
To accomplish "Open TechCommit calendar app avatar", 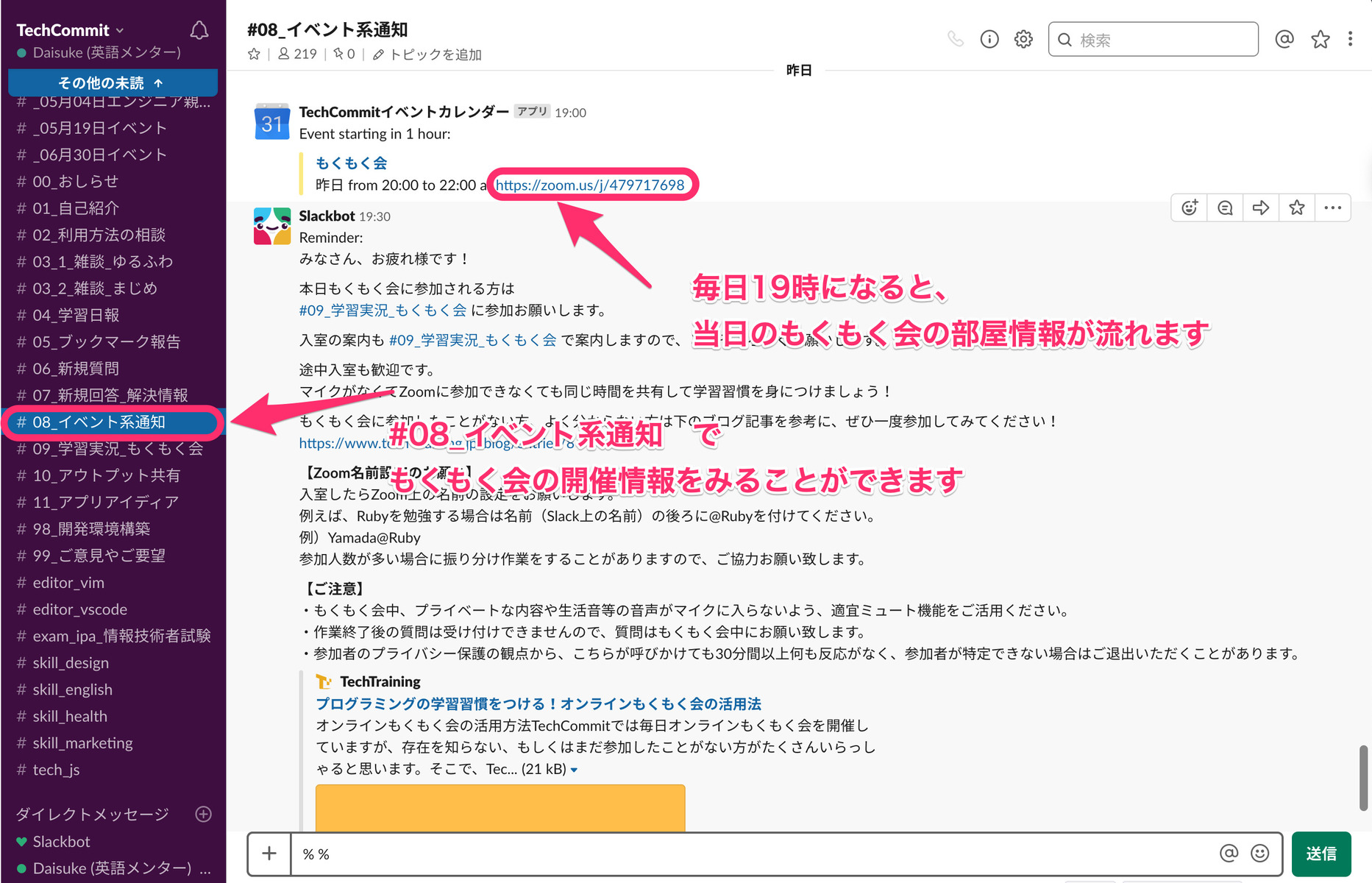I will [271, 121].
